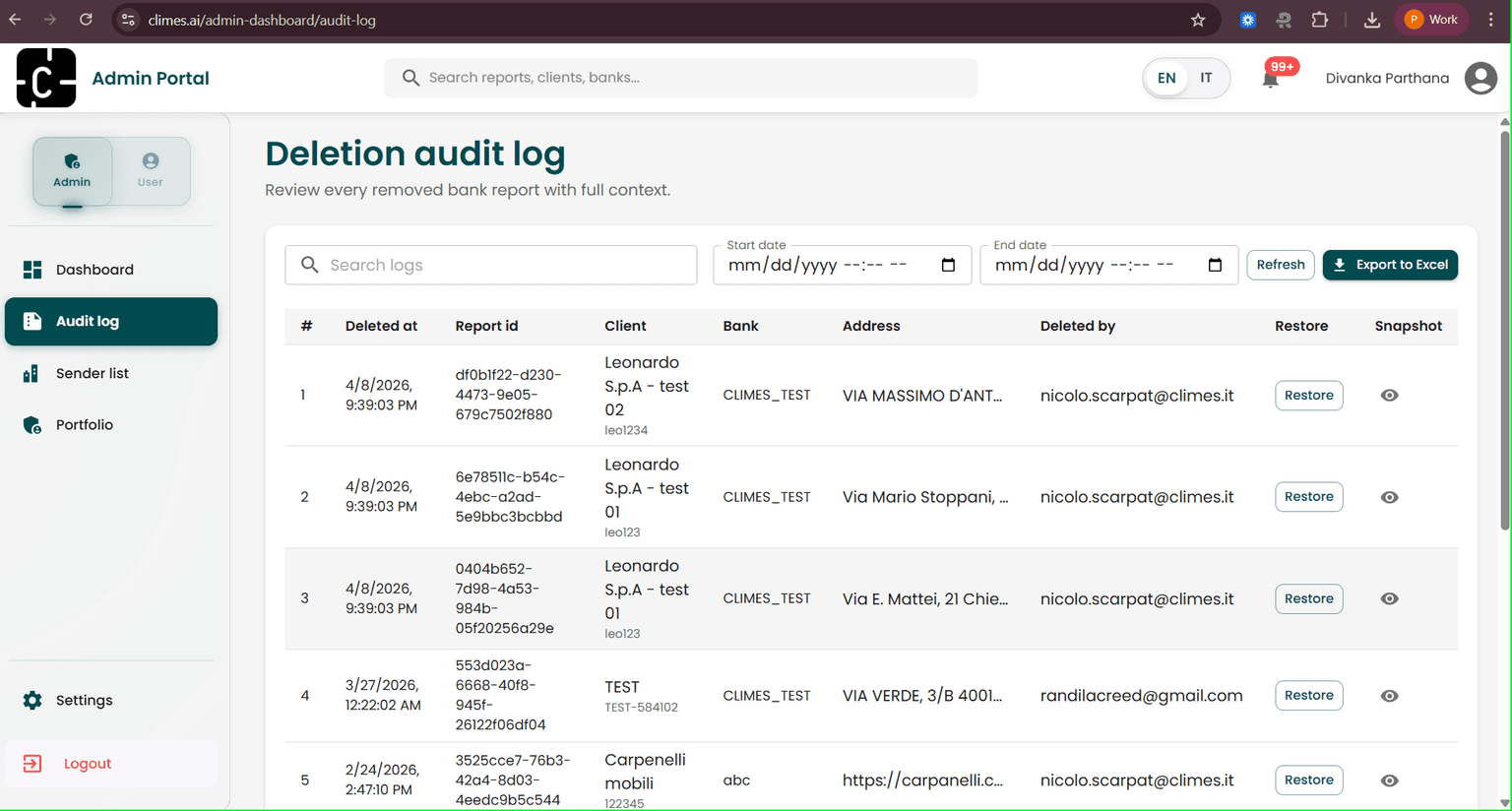View snapshot for report 6e78511c row
Viewport: 1512px width, 811px height.
1389,497
